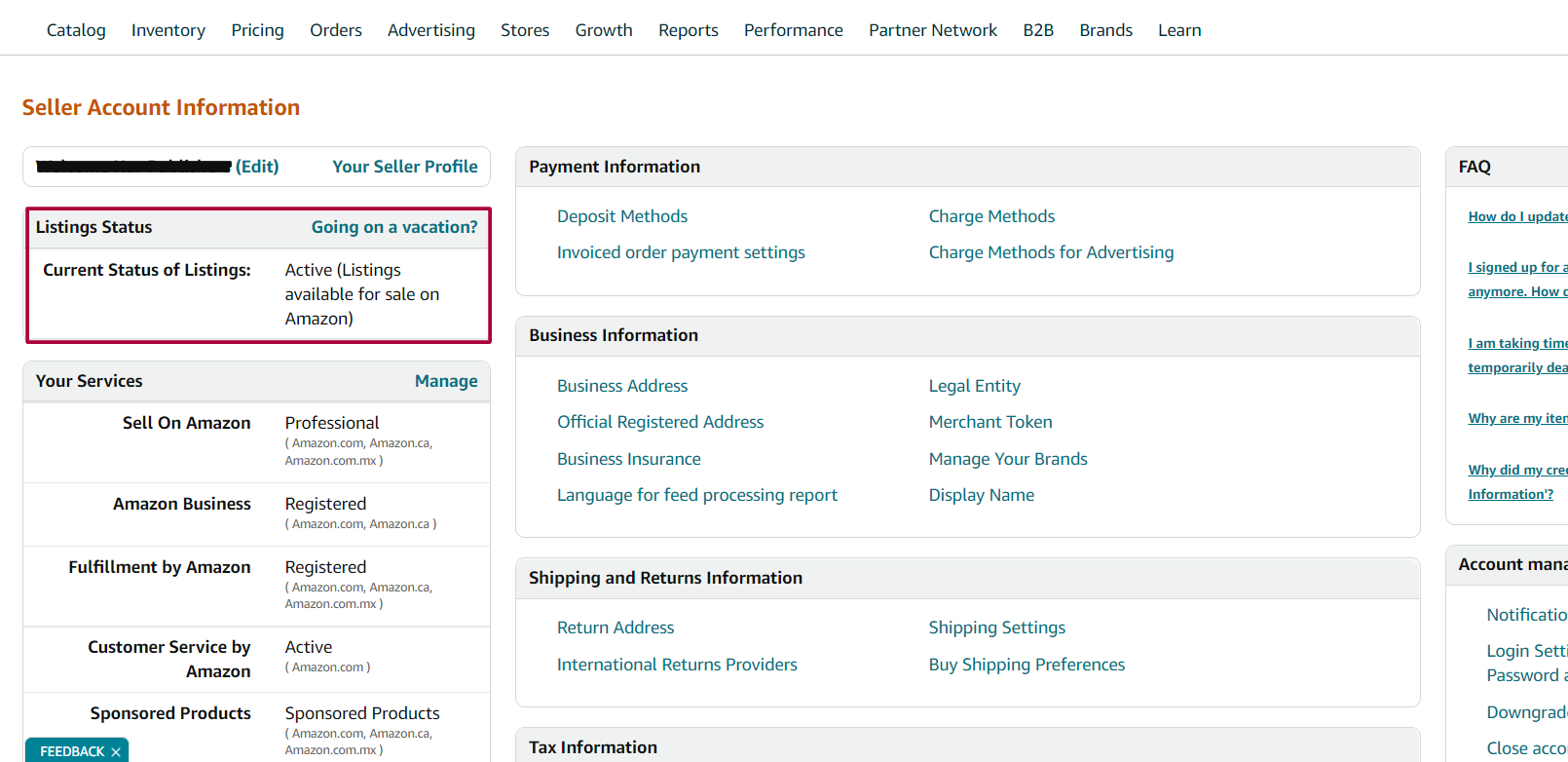Click the 'Amazon Business' service label
The height and width of the screenshot is (762, 1568).
pos(182,504)
